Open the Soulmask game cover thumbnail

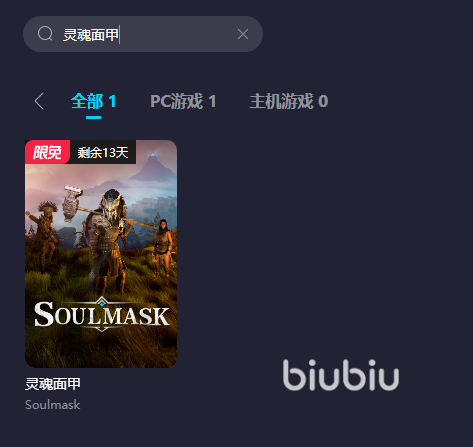101,254
